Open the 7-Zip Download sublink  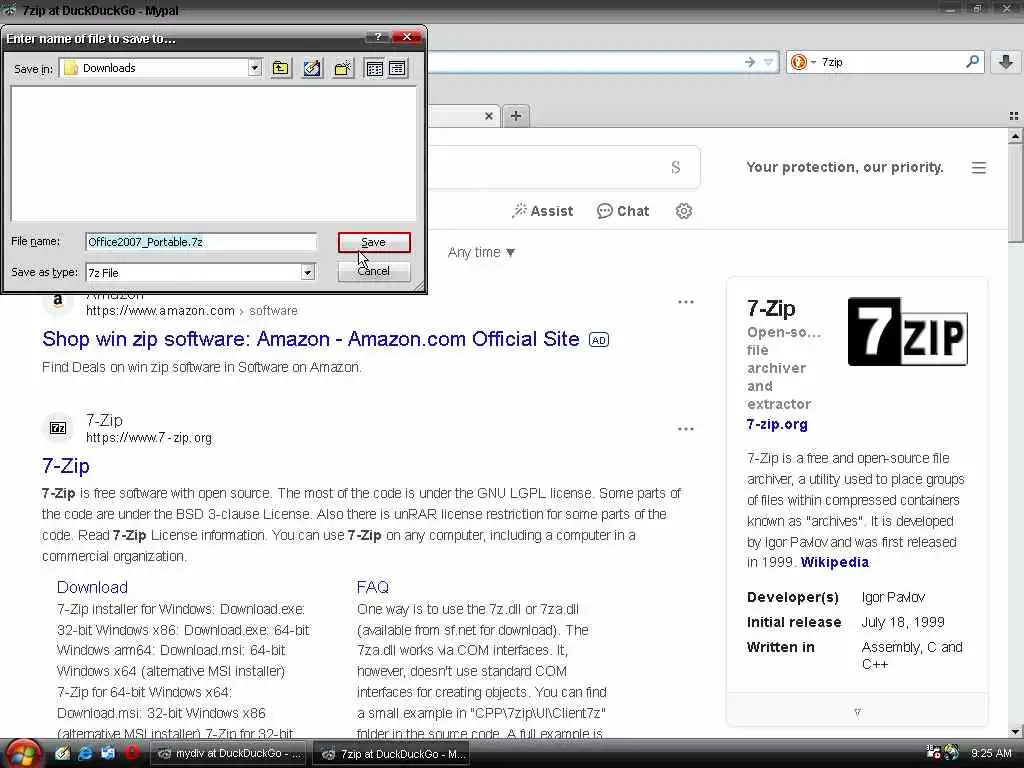click(x=92, y=587)
